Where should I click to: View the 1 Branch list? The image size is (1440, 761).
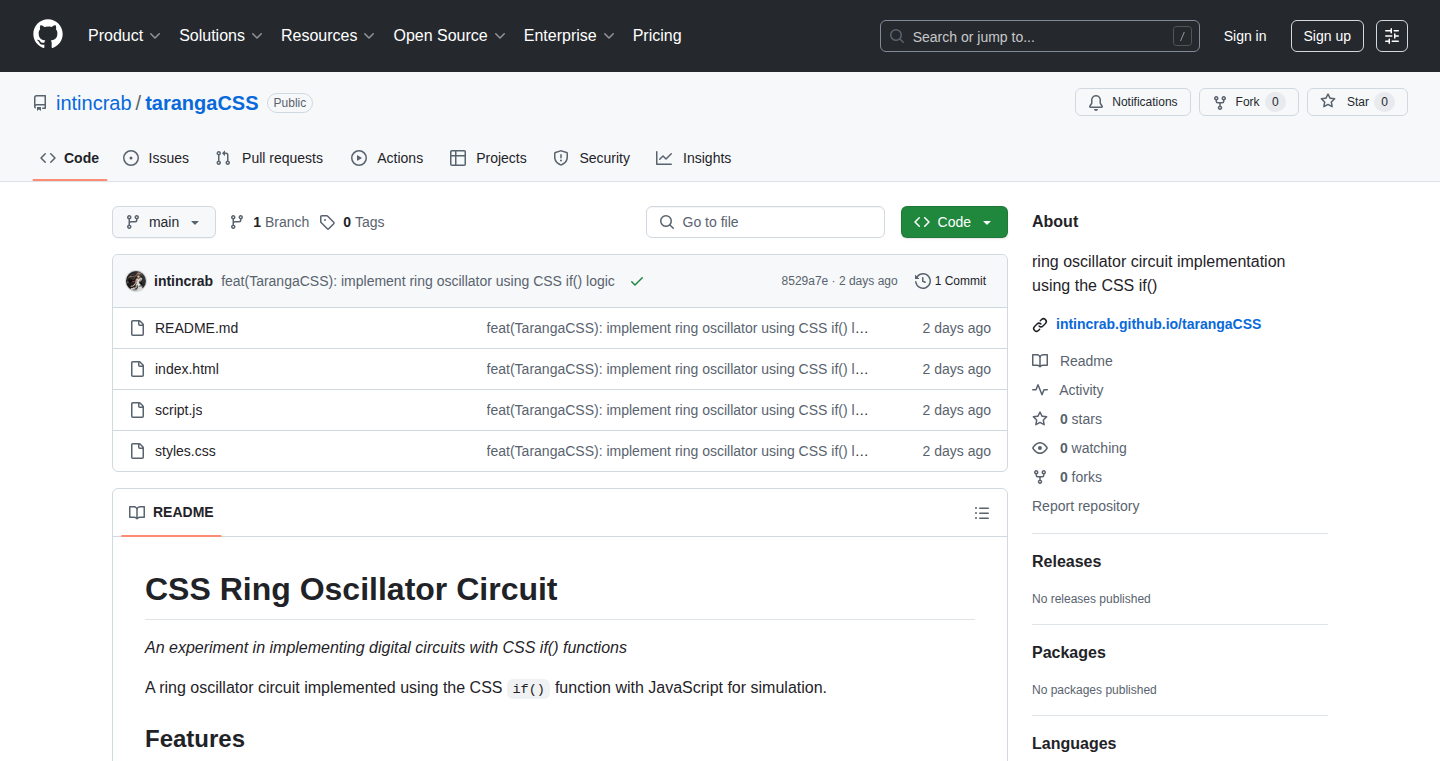(269, 222)
